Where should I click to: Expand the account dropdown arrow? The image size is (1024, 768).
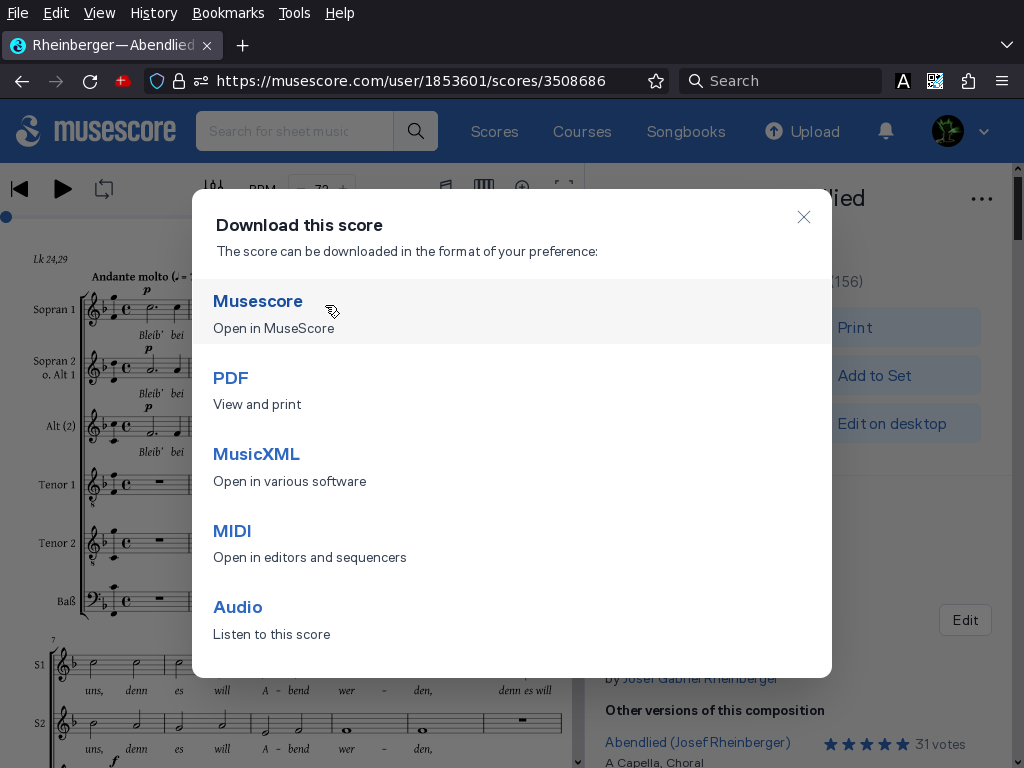(x=984, y=131)
